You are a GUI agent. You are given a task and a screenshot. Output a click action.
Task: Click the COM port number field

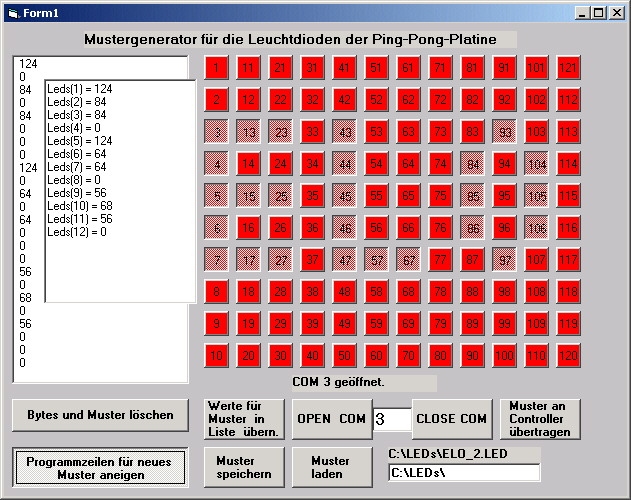(x=392, y=419)
